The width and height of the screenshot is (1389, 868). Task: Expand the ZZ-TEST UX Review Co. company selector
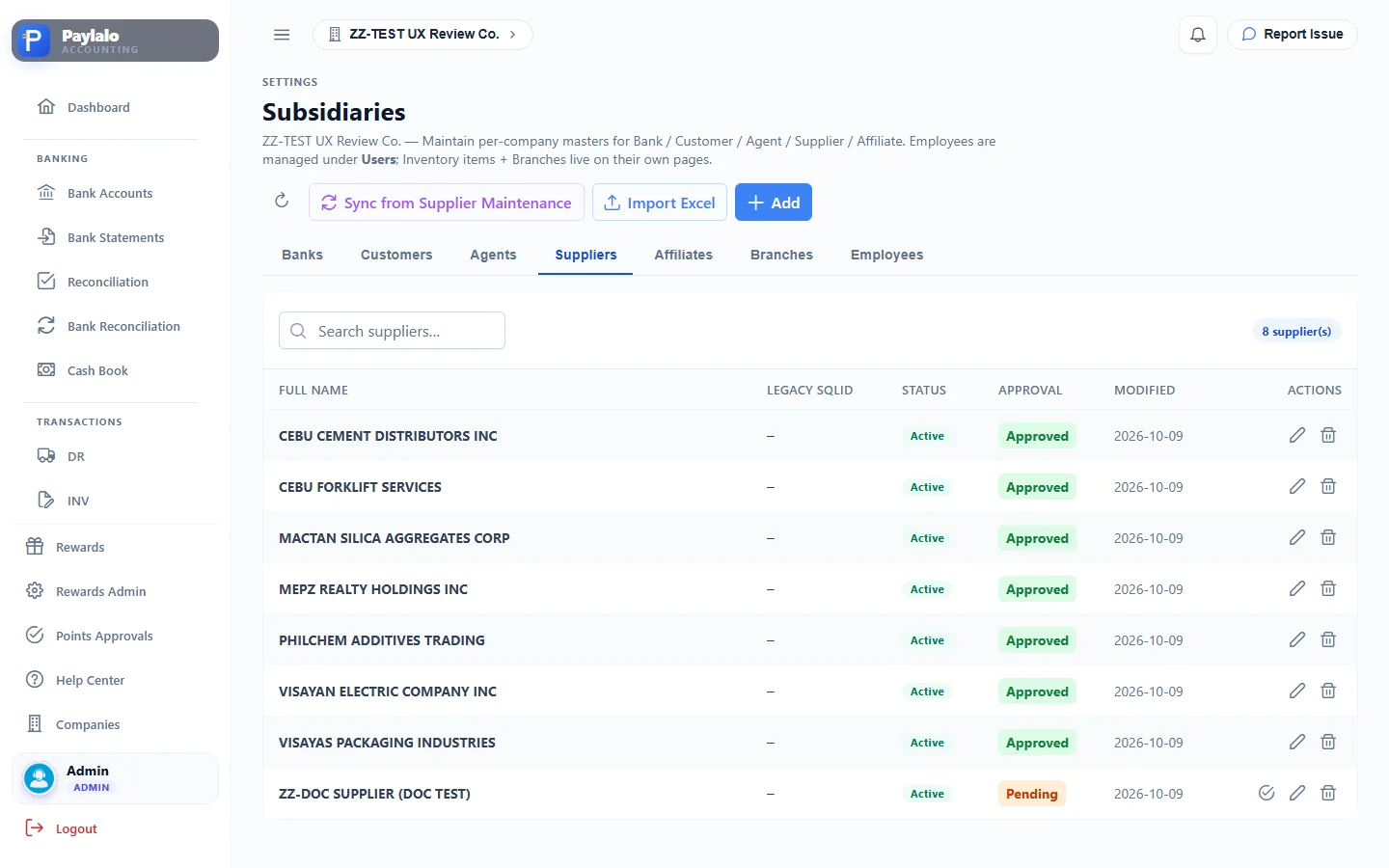pos(422,35)
